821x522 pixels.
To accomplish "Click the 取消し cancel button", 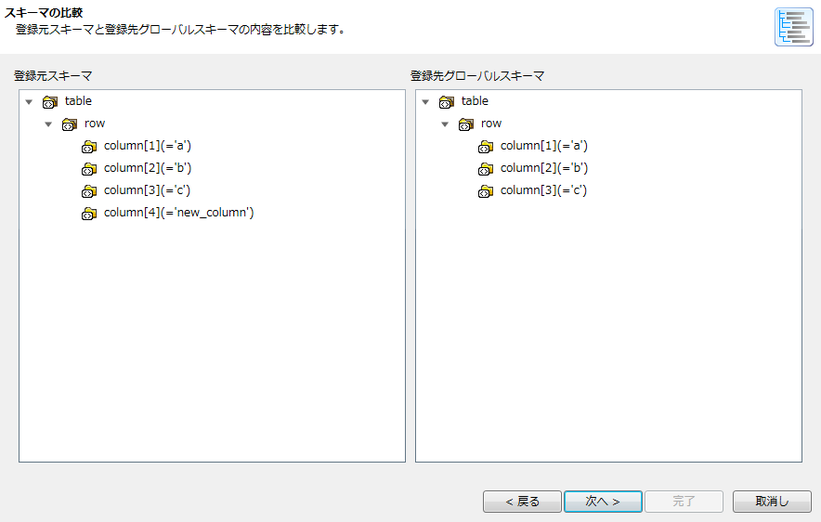I will tap(771, 501).
